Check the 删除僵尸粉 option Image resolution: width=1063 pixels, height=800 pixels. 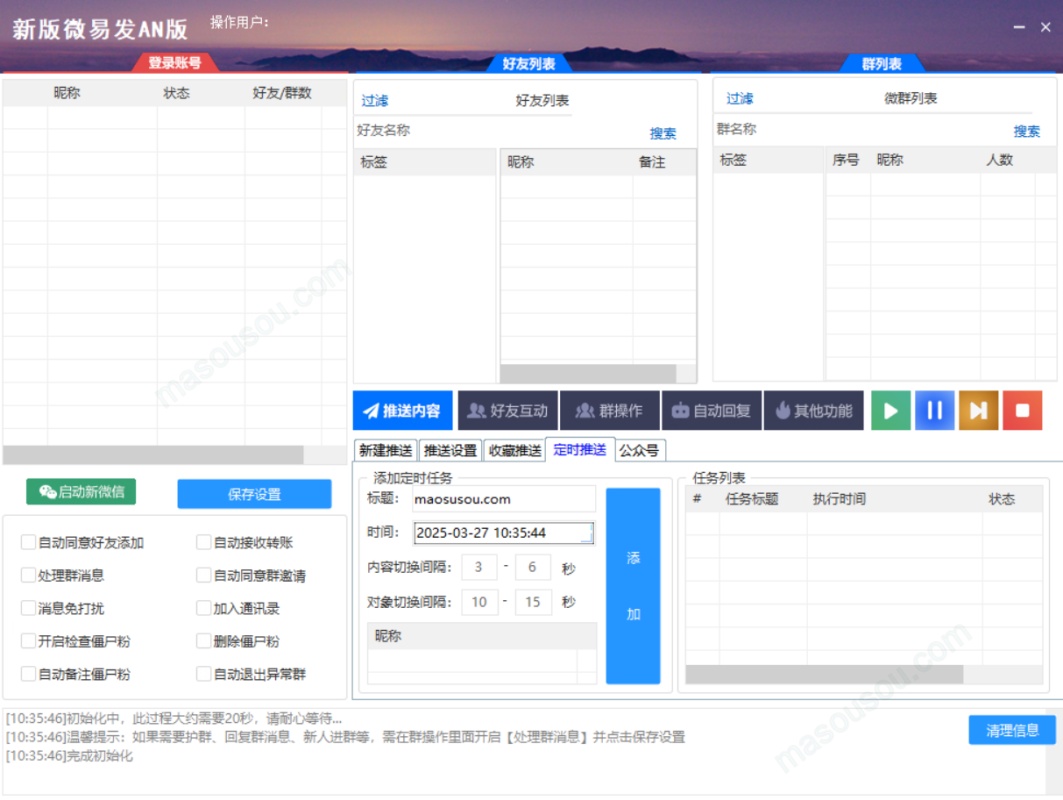203,641
